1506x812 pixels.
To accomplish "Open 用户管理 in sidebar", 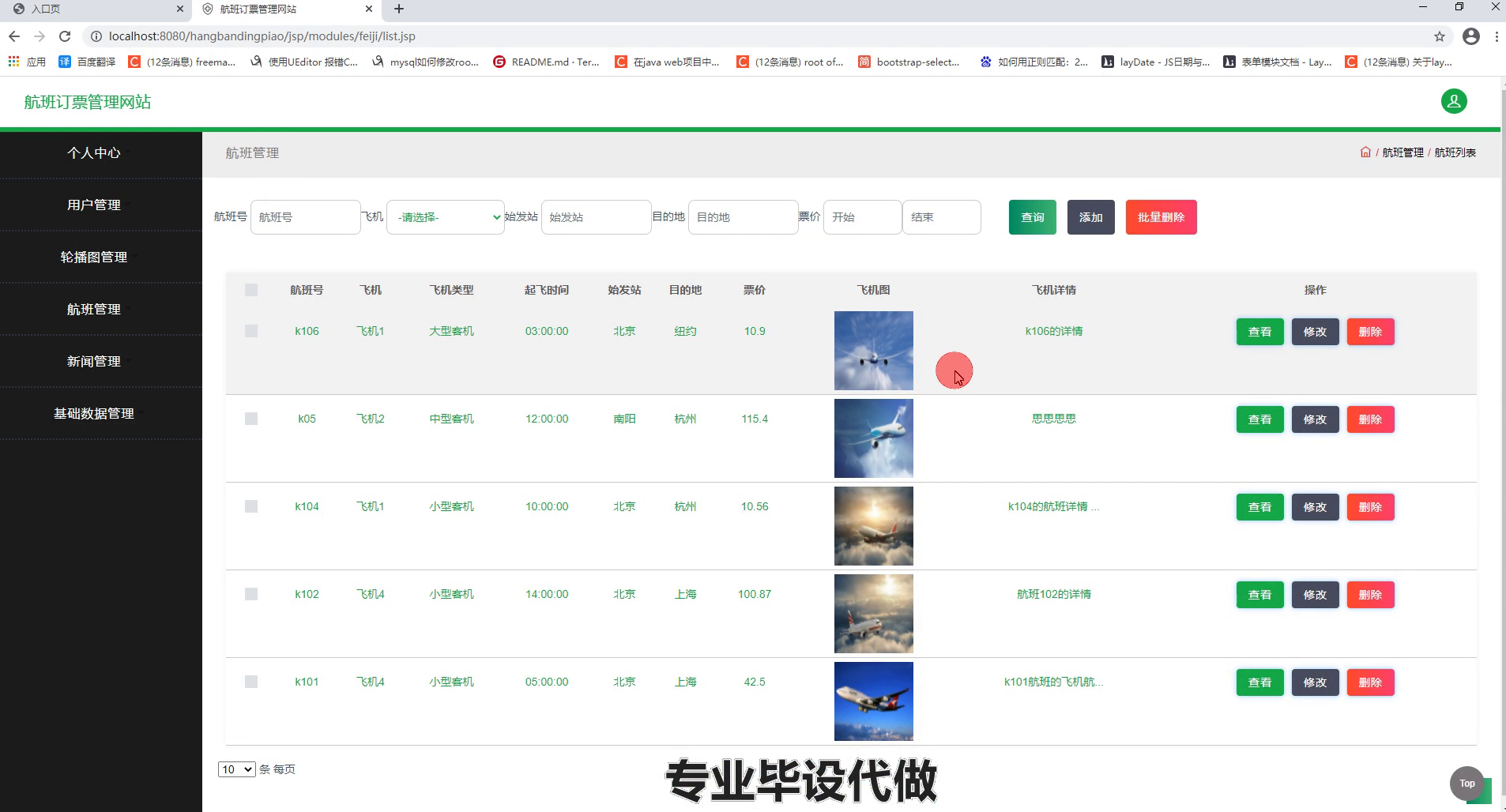I will (94, 205).
